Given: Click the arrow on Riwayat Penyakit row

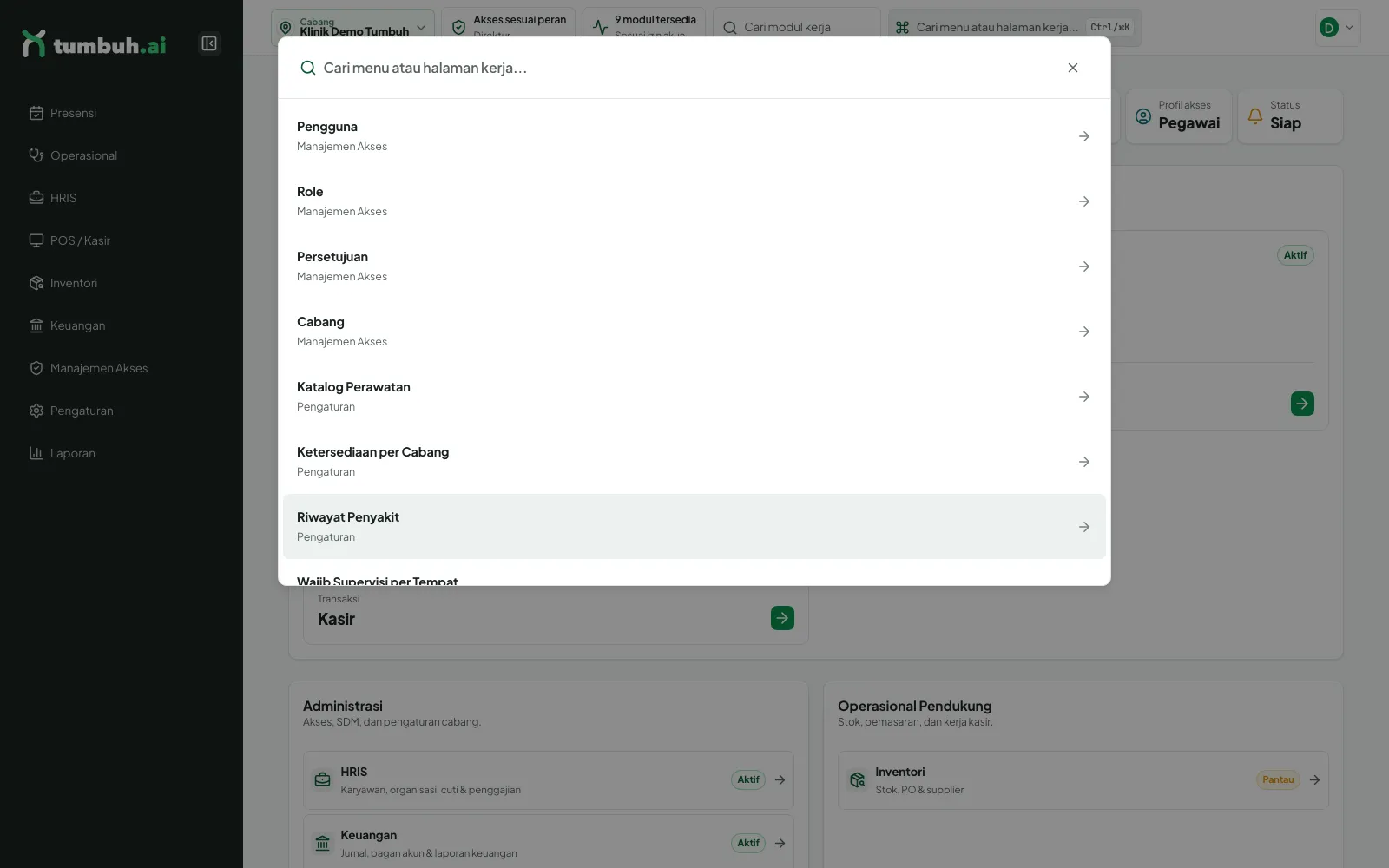Looking at the screenshot, I should pos(1084,527).
